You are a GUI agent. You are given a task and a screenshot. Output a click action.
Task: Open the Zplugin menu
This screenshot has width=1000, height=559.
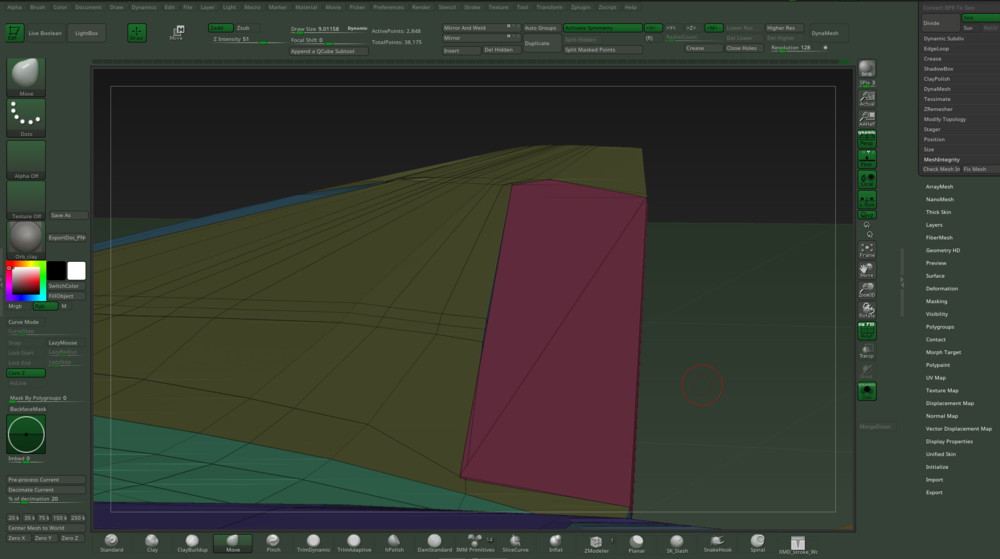pyautogui.click(x=580, y=7)
